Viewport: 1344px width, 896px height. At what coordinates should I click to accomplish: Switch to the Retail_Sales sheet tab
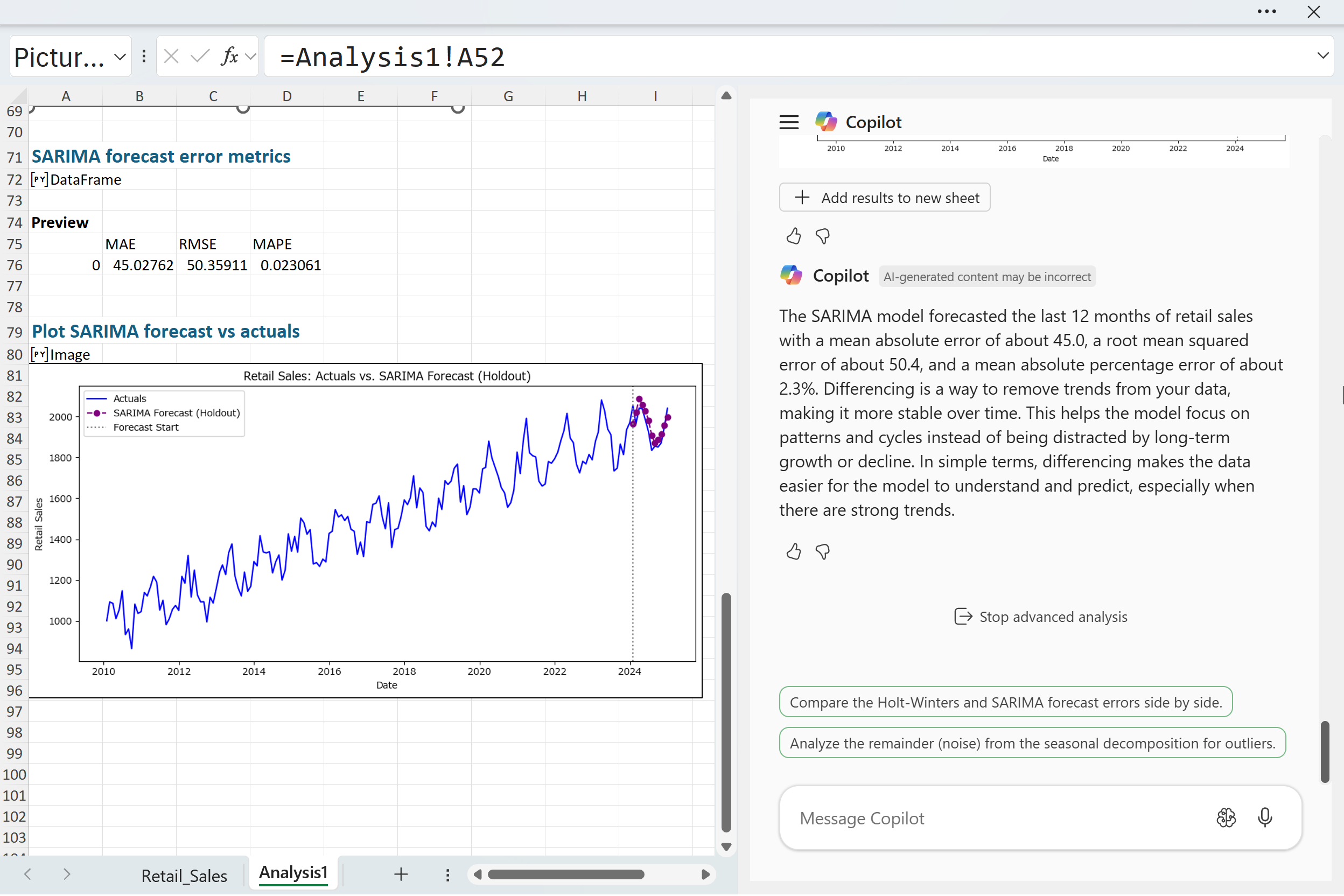(x=184, y=876)
